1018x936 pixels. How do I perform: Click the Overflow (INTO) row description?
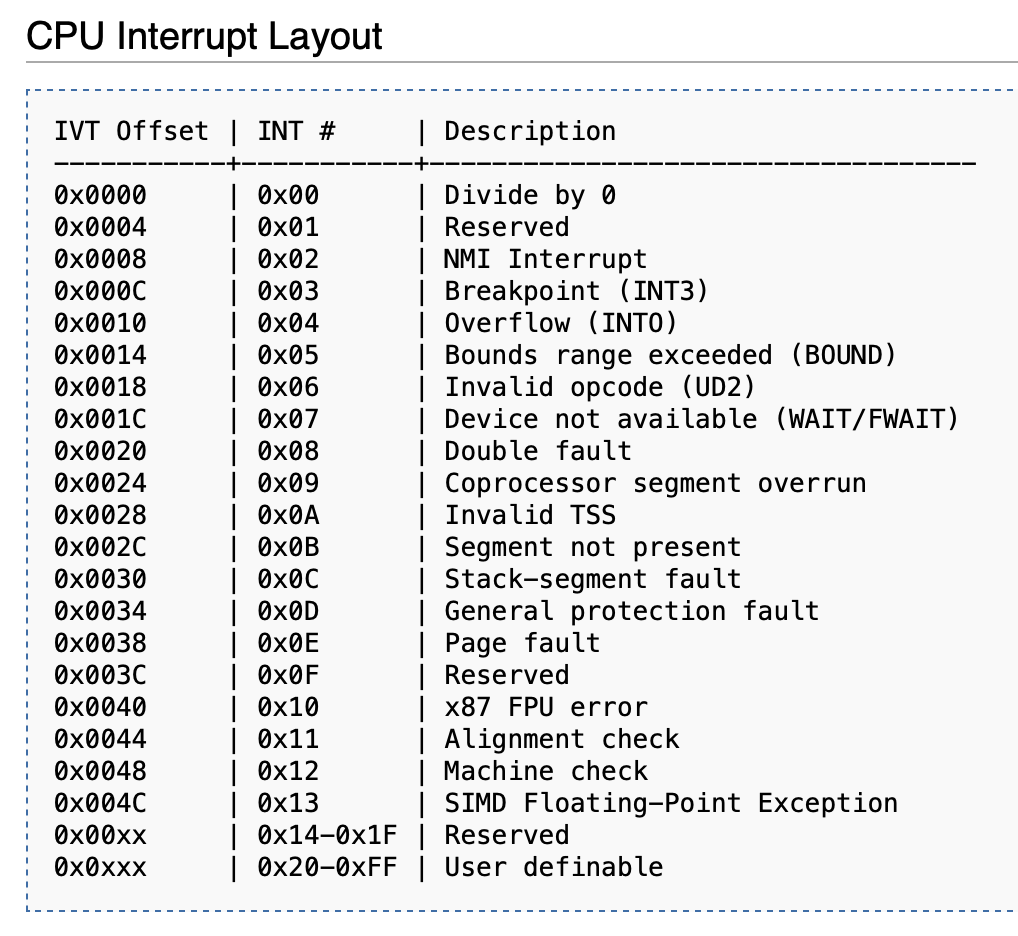pos(561,323)
